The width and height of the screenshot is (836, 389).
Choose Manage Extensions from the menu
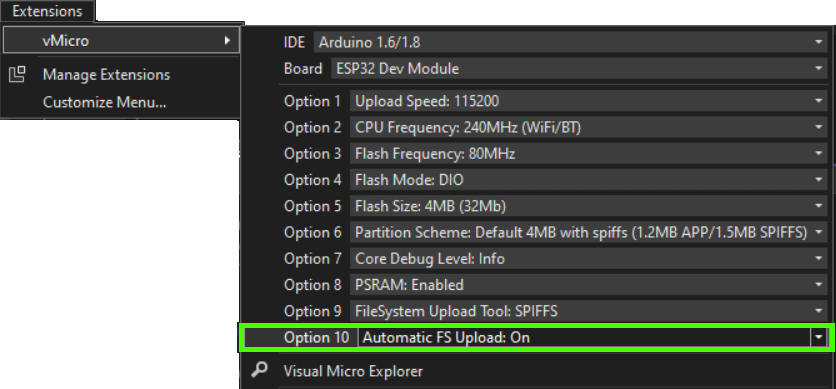pyautogui.click(x=106, y=75)
